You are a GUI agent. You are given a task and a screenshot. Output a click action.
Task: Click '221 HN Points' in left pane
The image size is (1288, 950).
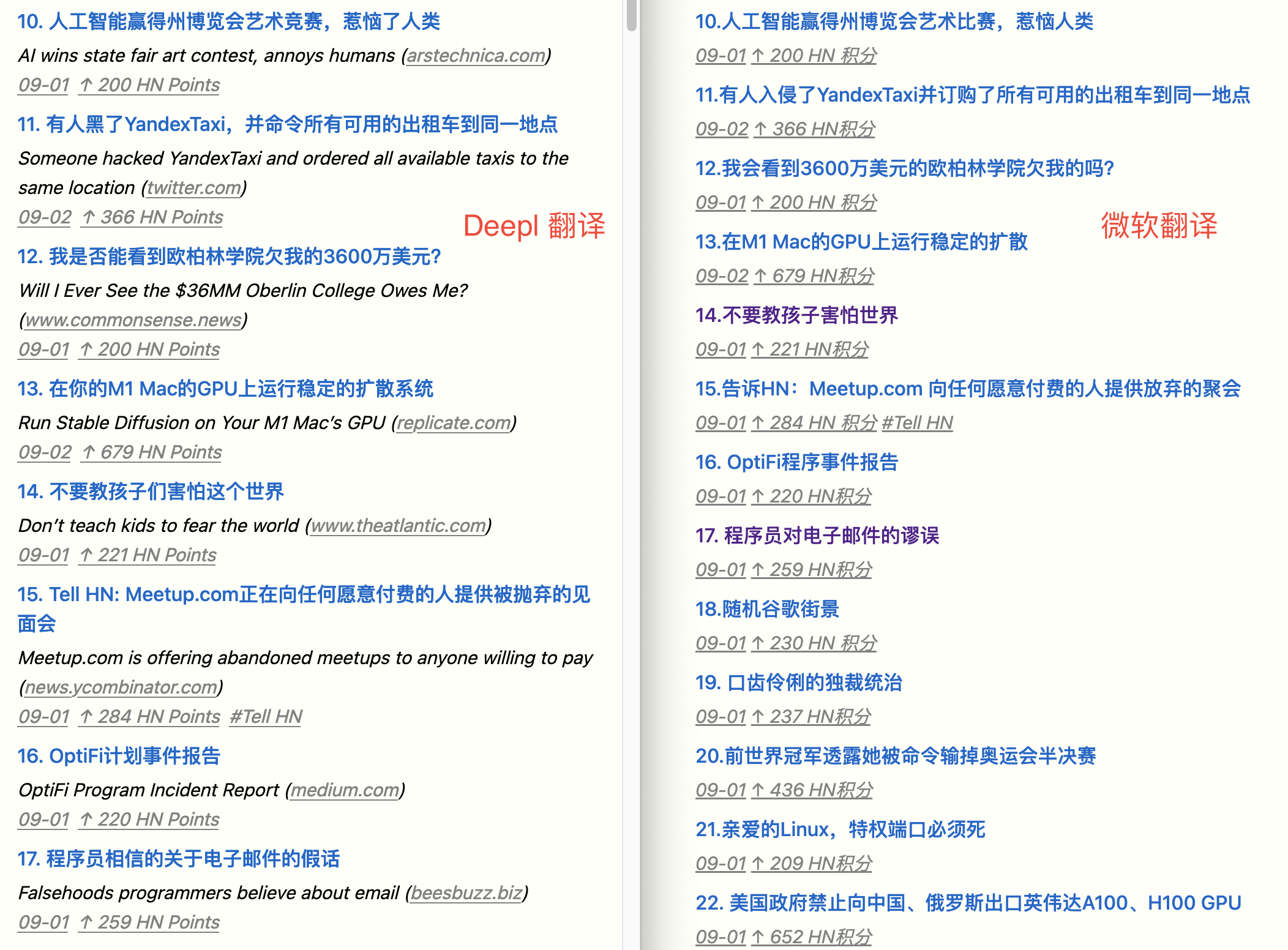coord(148,555)
